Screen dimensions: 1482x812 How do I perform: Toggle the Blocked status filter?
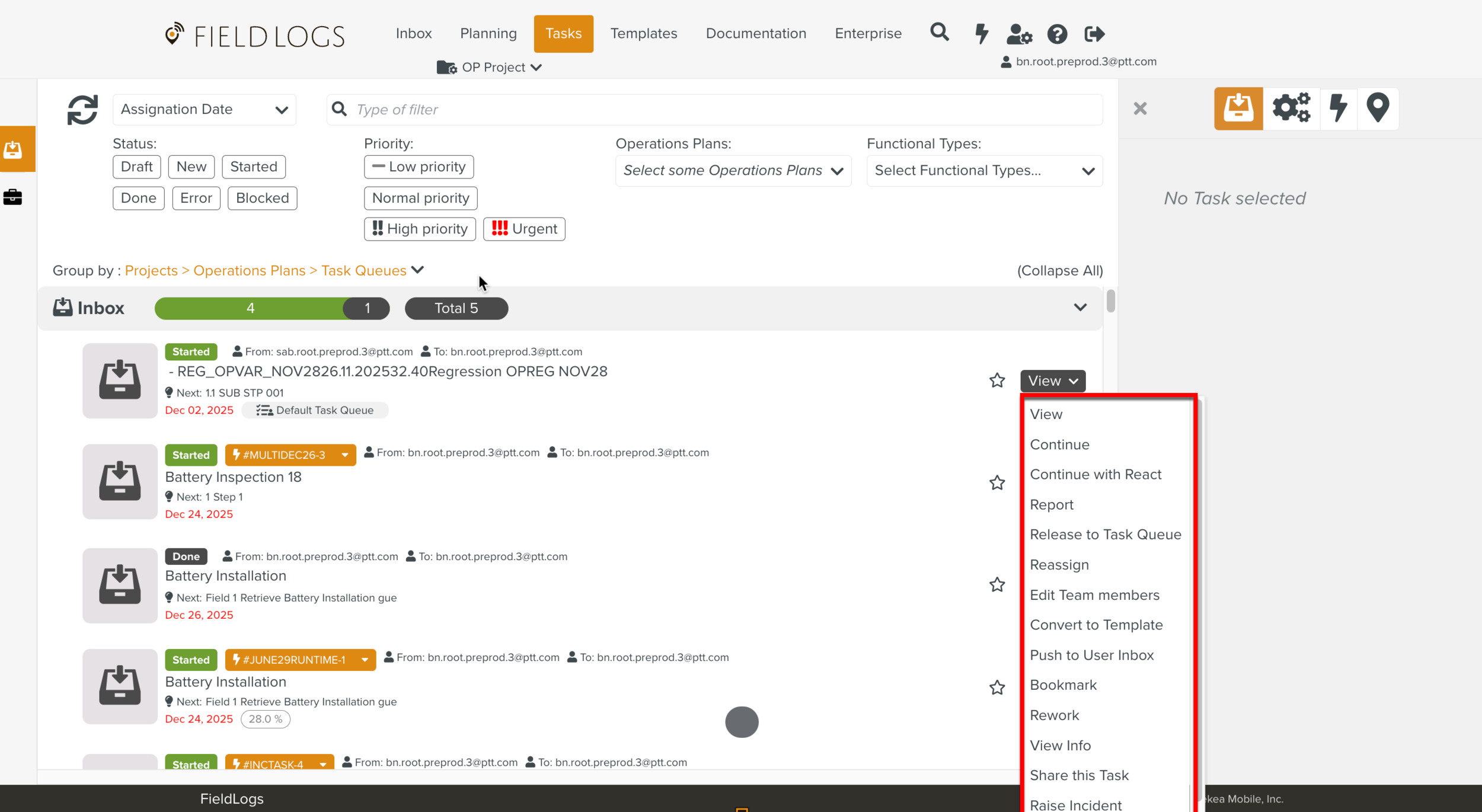[x=261, y=198]
